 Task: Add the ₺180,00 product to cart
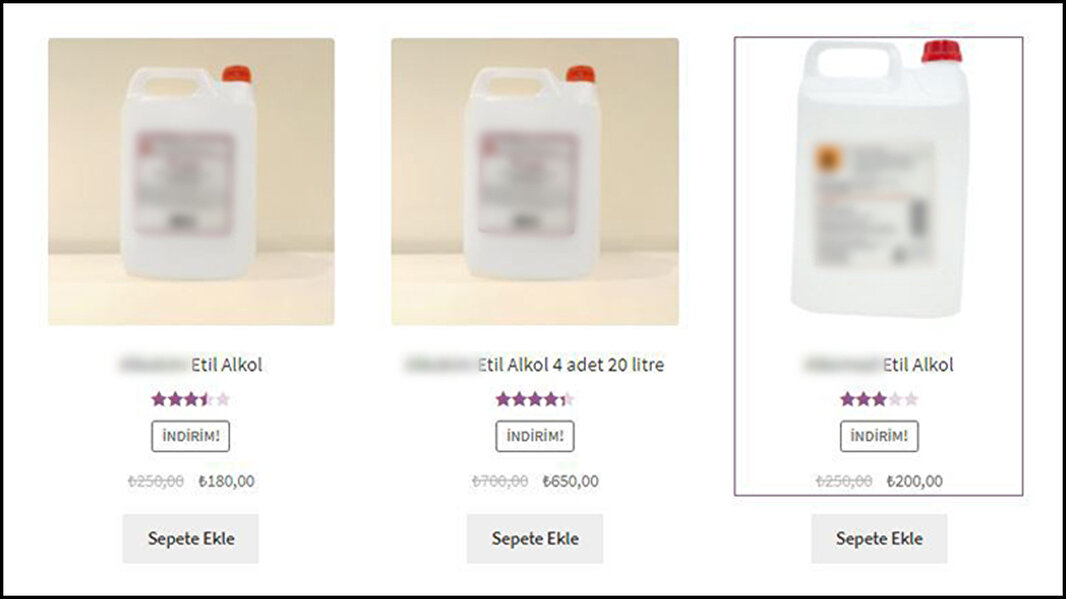pyautogui.click(x=191, y=538)
